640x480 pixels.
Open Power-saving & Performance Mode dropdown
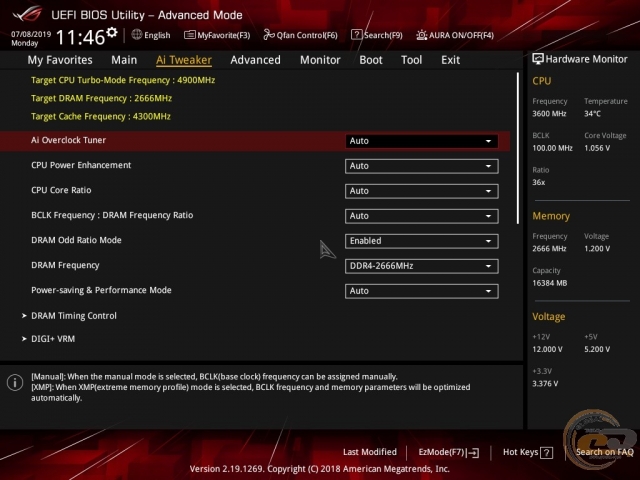point(422,291)
